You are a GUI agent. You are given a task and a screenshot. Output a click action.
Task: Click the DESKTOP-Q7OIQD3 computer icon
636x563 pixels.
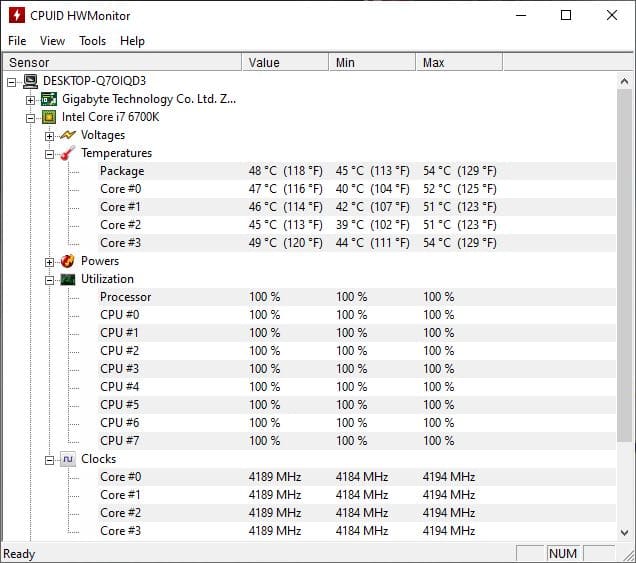[31, 81]
